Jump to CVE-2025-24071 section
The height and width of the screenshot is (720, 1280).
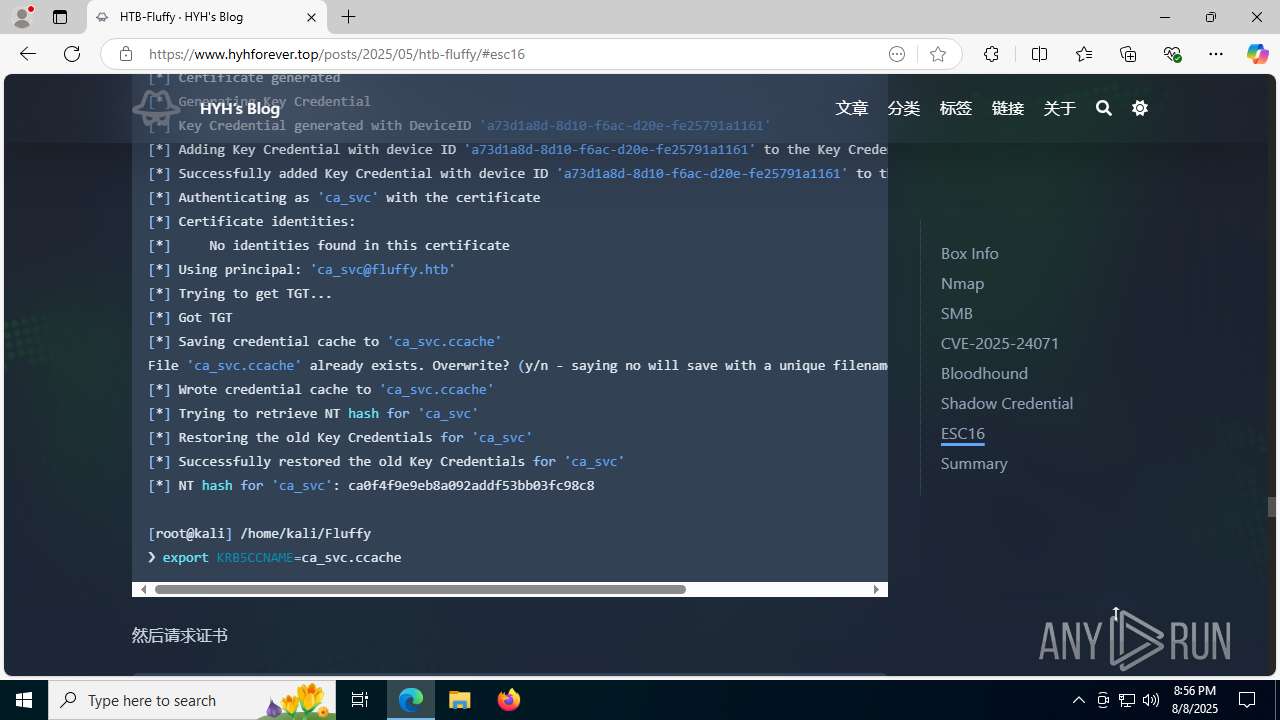click(1000, 343)
